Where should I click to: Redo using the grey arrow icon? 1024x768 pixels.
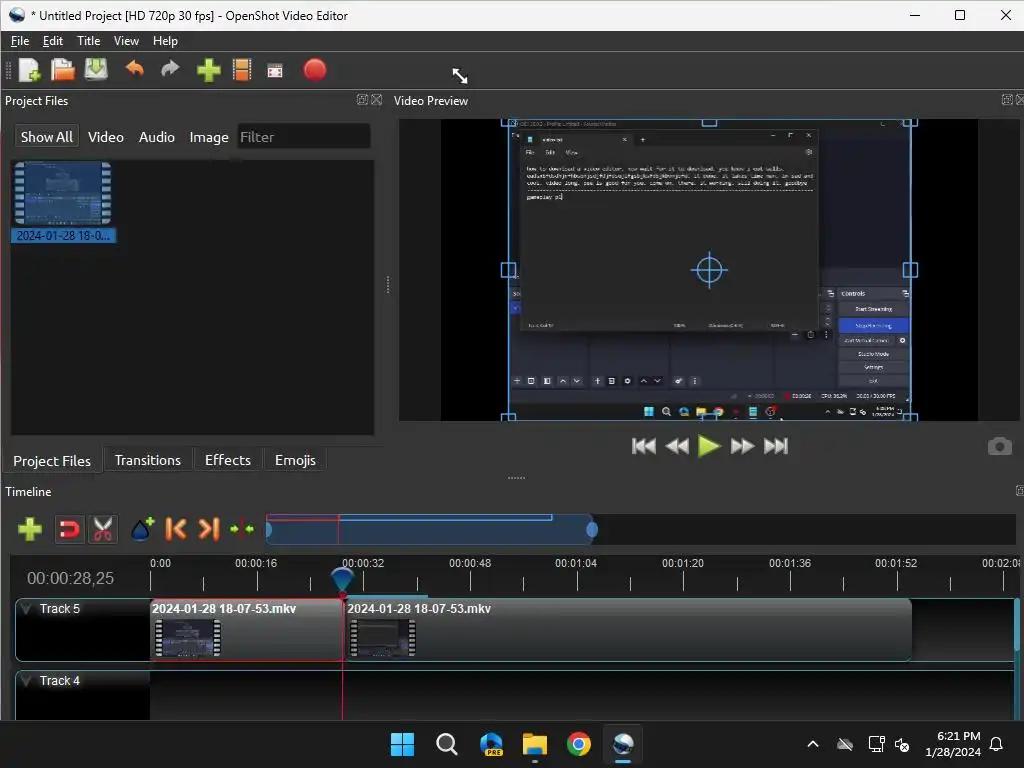pos(170,69)
